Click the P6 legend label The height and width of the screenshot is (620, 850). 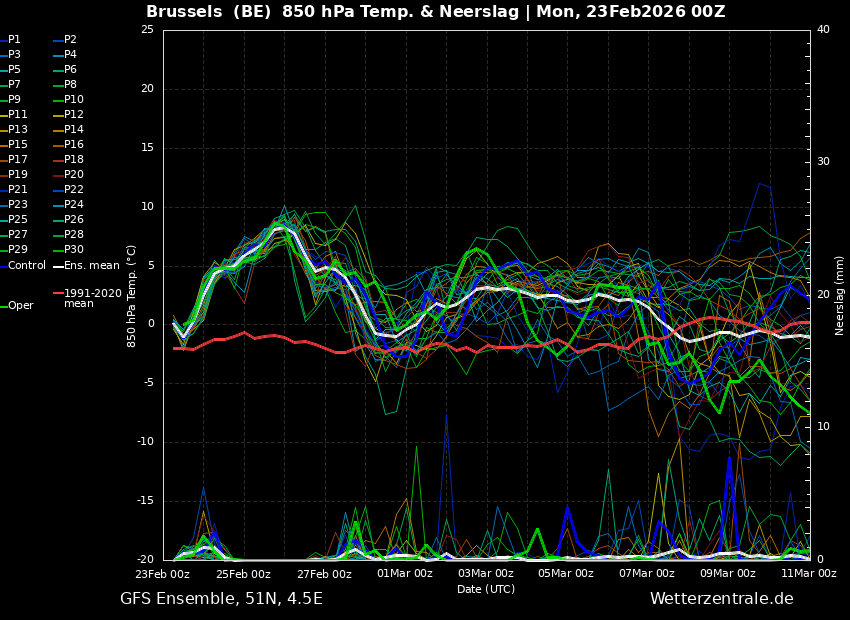point(70,69)
